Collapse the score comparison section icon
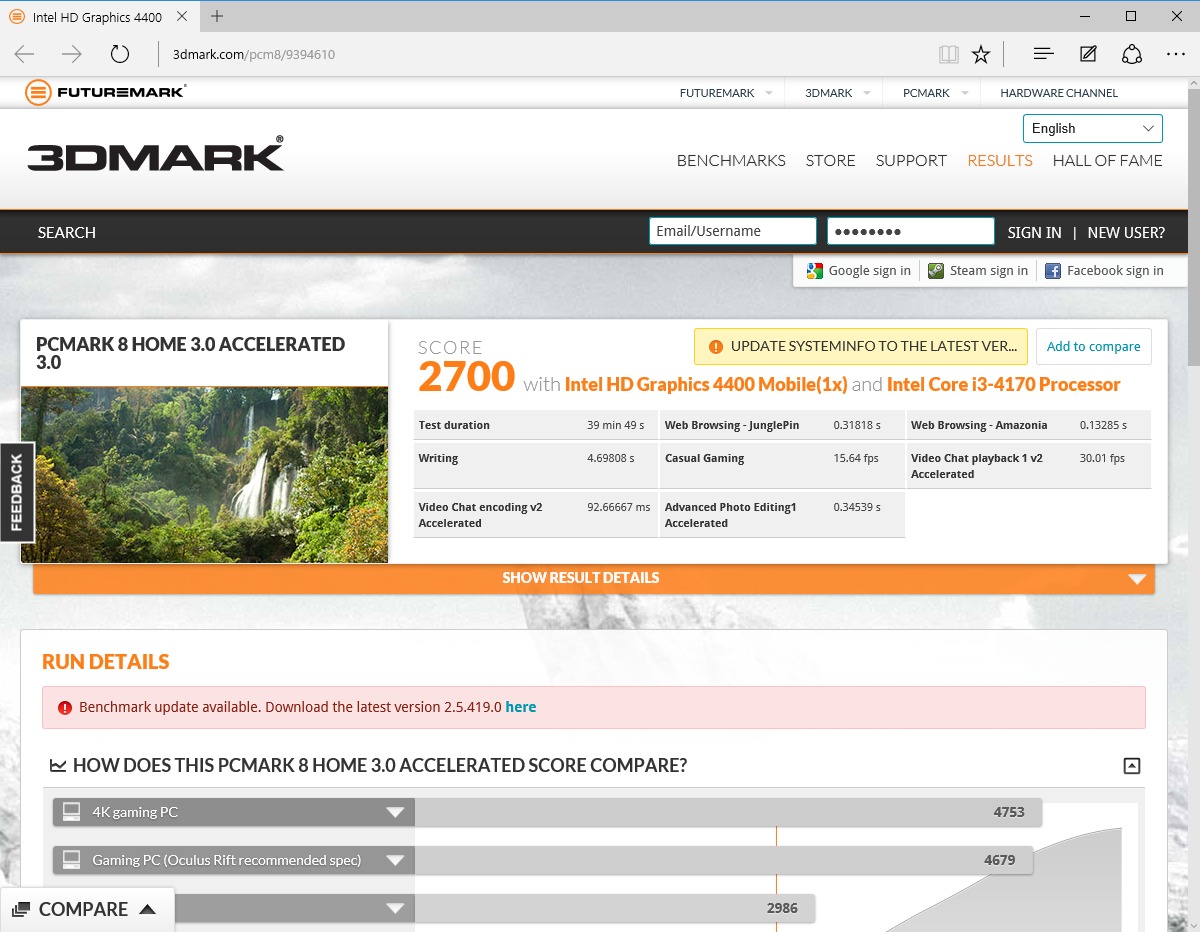Screen dimensions: 1200x932 point(1131,766)
